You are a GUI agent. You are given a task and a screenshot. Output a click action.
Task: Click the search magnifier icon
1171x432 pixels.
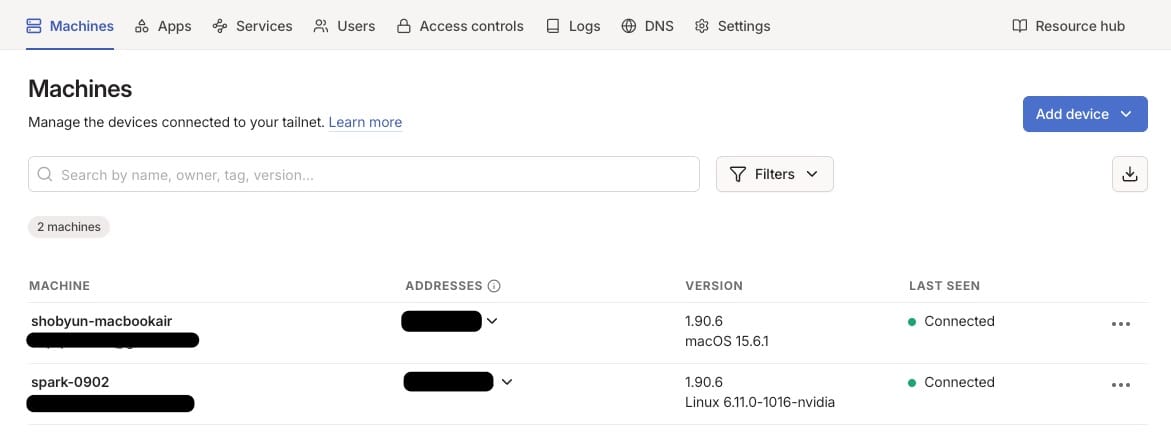[x=45, y=174]
